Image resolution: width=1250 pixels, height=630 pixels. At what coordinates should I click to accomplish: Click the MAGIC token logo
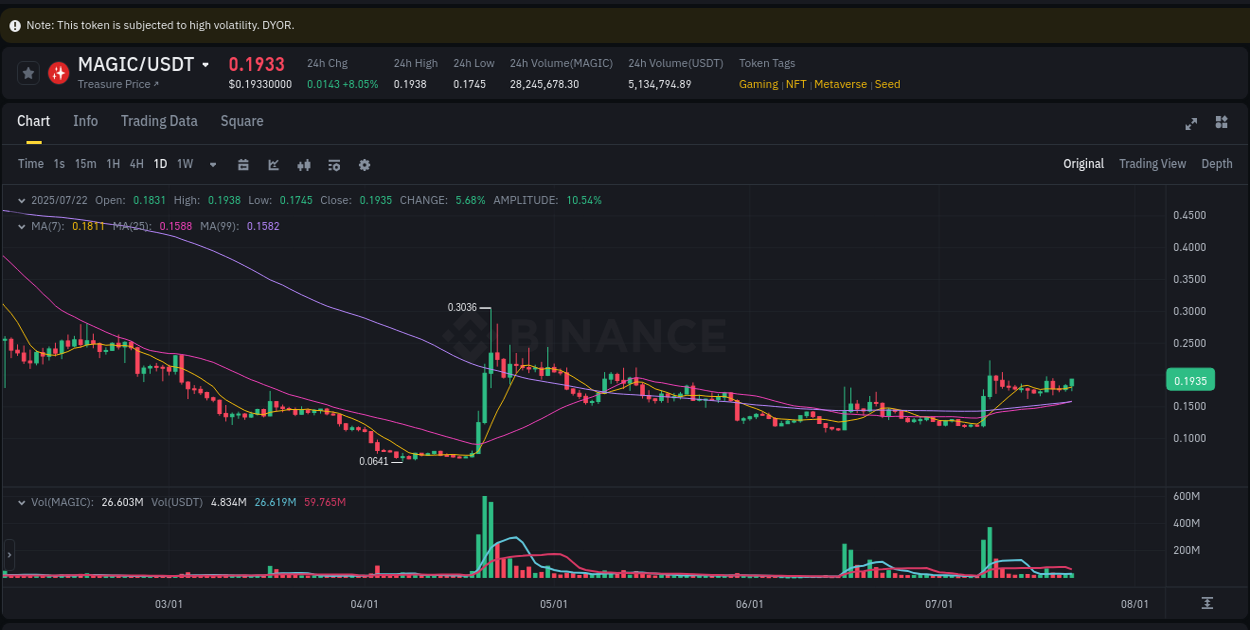pos(57,72)
